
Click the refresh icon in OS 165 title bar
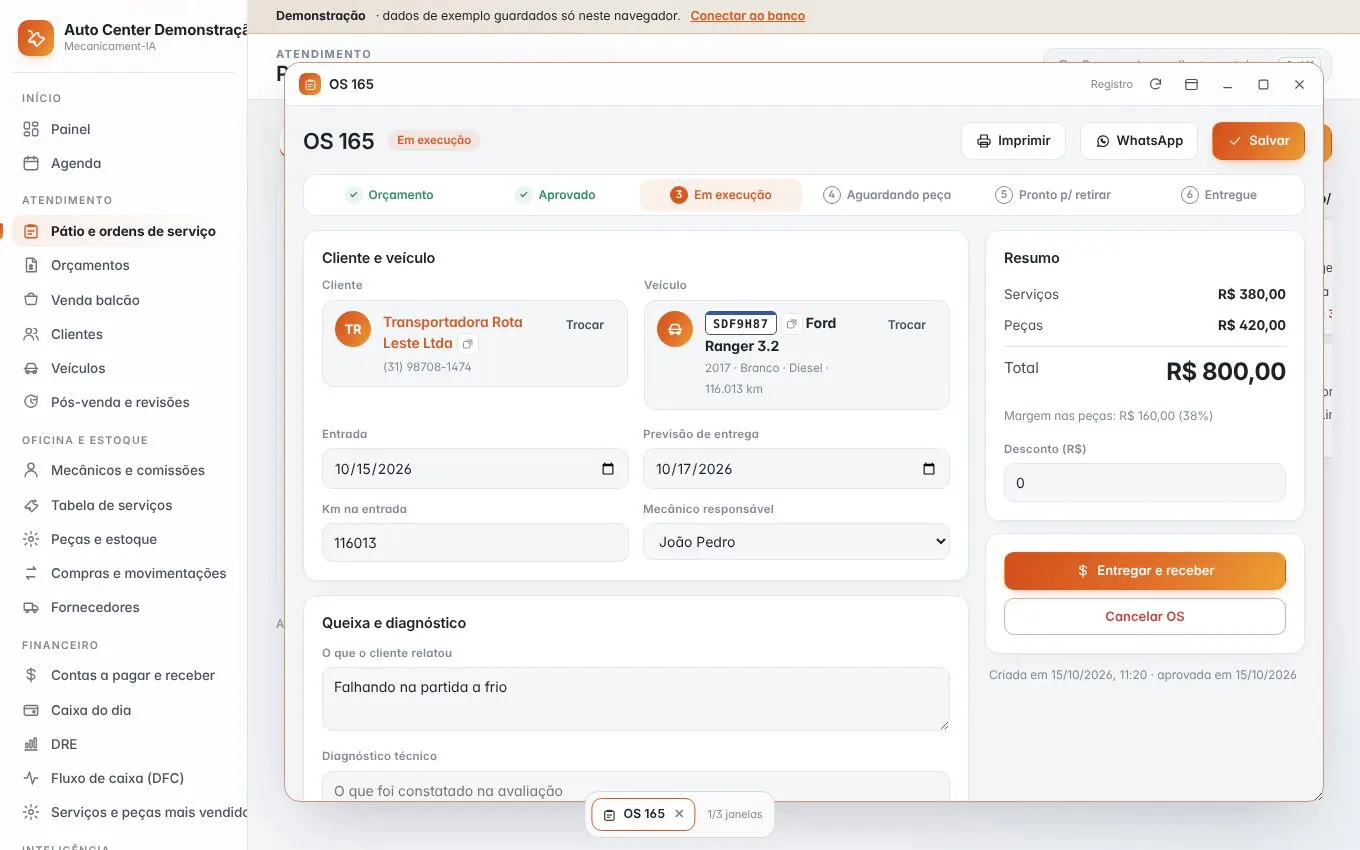(1155, 84)
